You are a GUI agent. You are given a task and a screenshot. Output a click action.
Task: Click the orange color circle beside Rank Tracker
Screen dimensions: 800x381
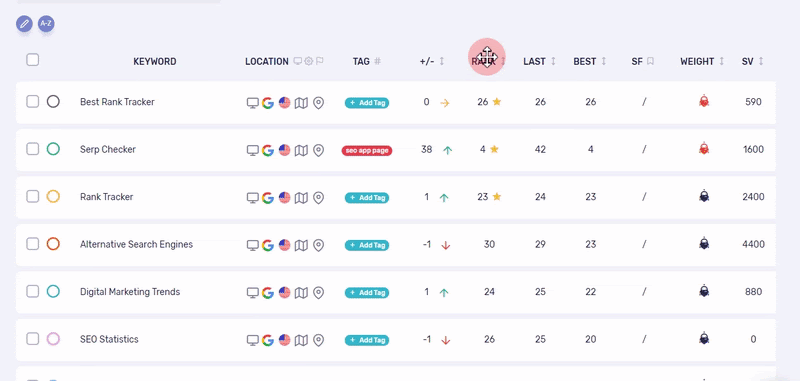(53, 196)
